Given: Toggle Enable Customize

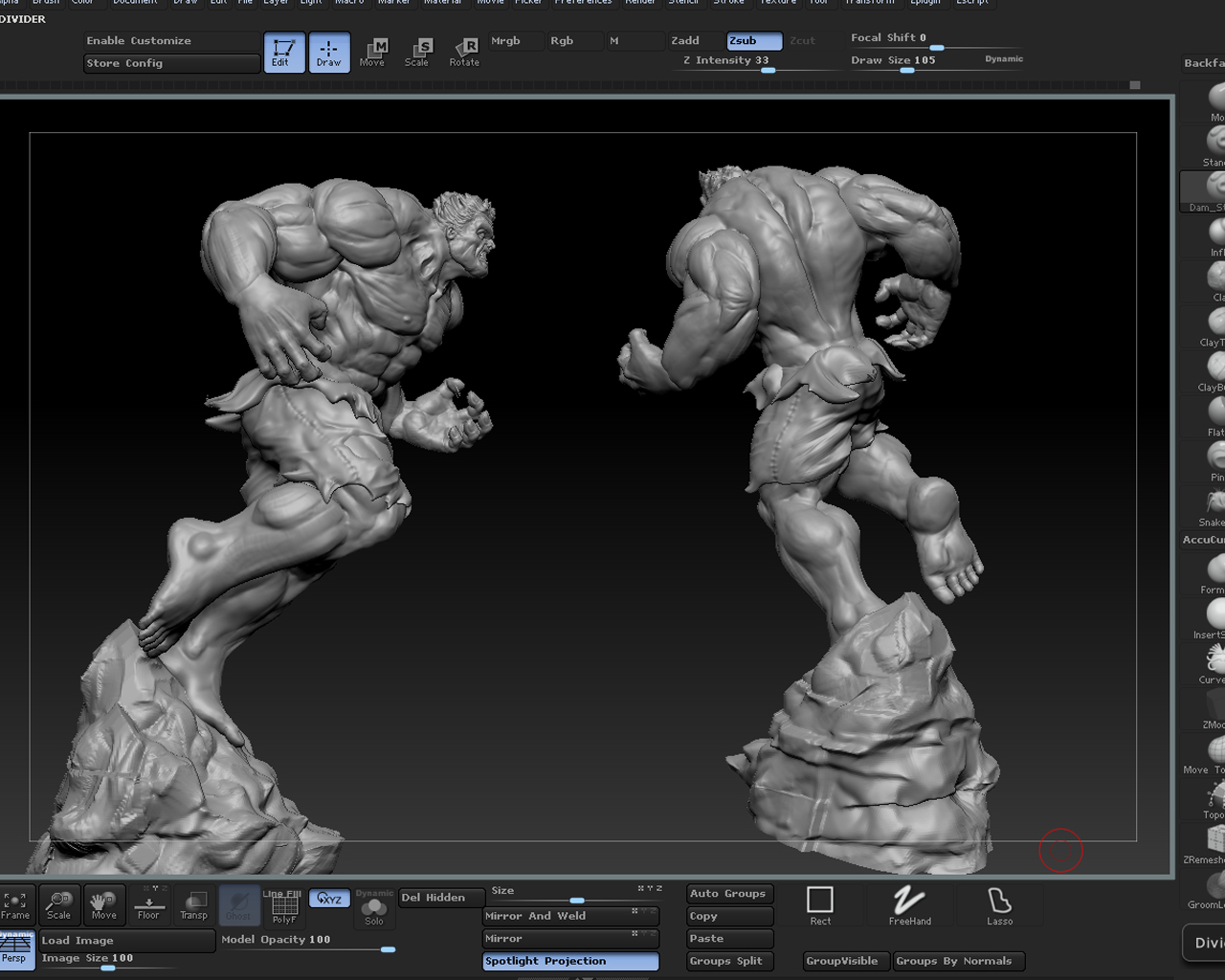Looking at the screenshot, I should coord(172,41).
